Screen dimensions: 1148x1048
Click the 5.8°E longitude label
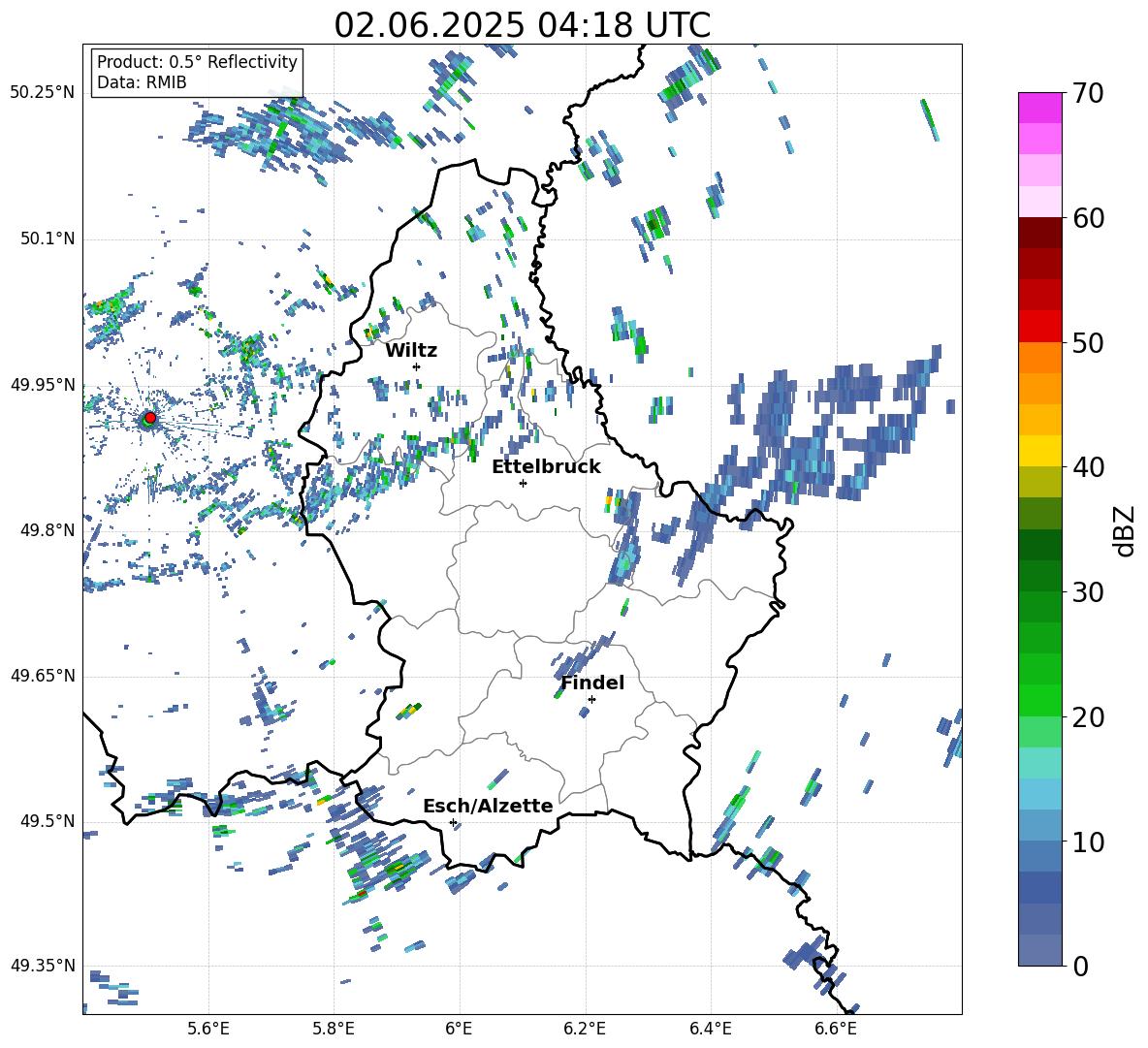334,1029
